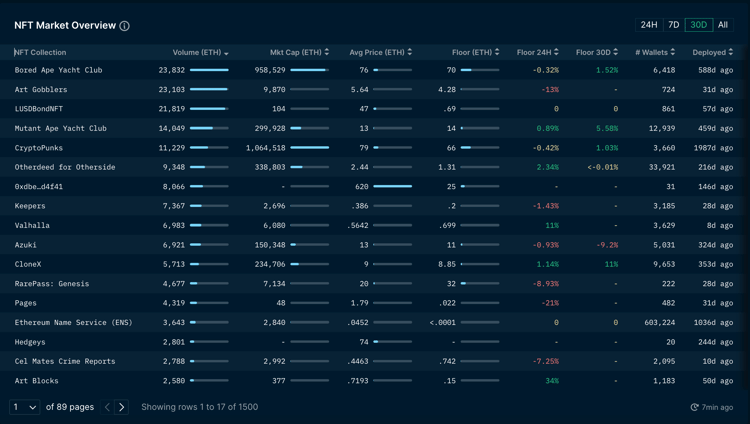Go to the next page arrow

click(x=121, y=407)
